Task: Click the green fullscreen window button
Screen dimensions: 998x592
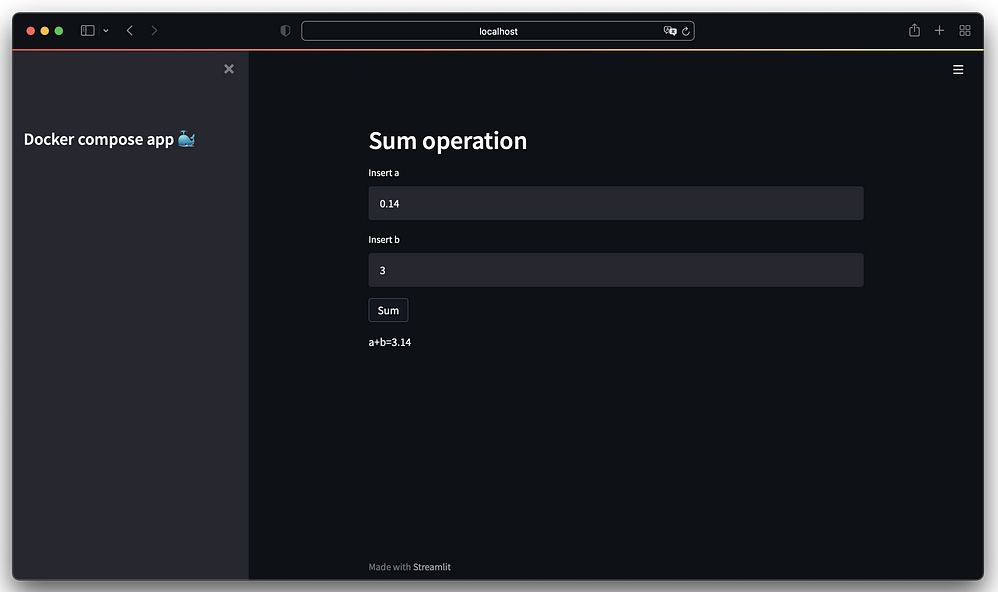Action: point(59,31)
